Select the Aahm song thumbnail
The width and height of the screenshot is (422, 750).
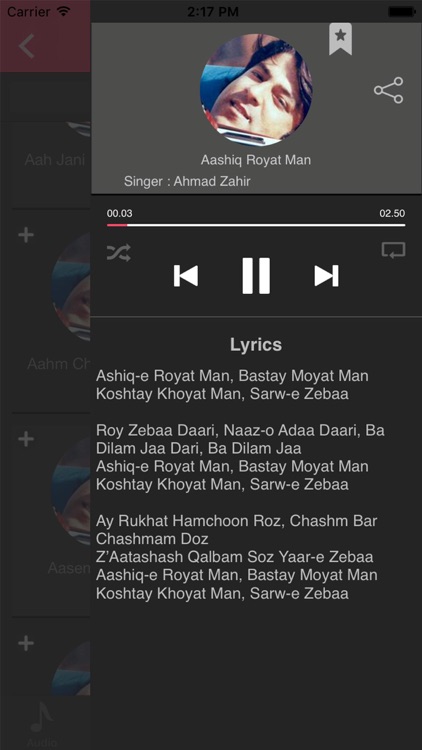point(70,287)
